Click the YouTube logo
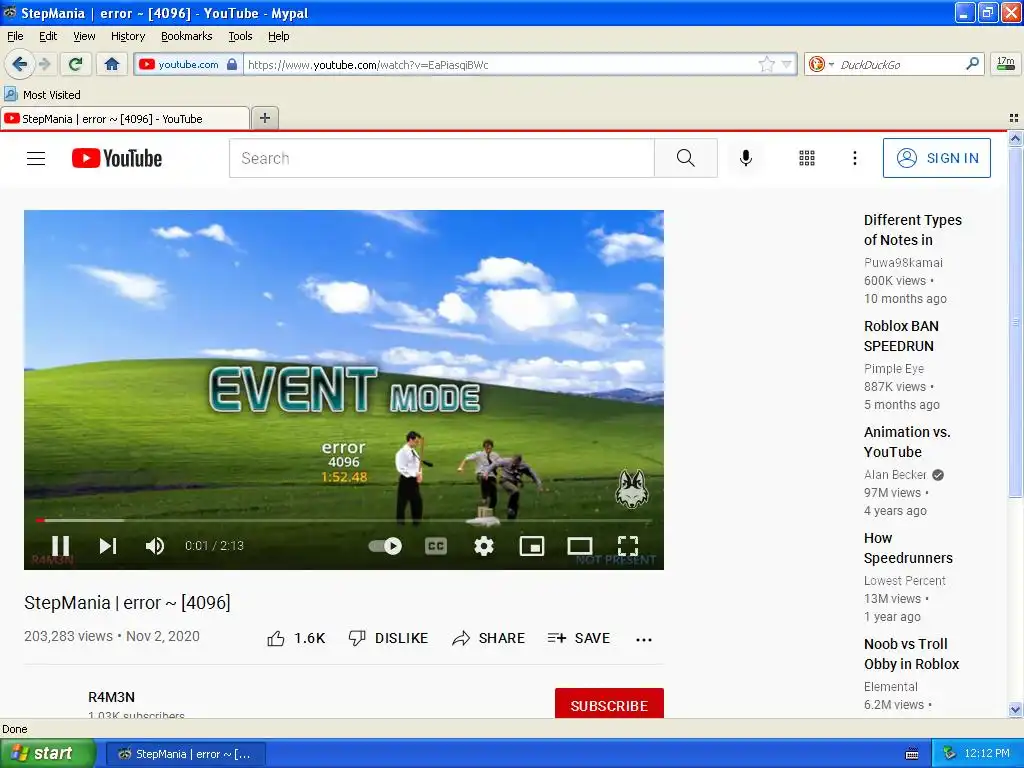 [117, 158]
